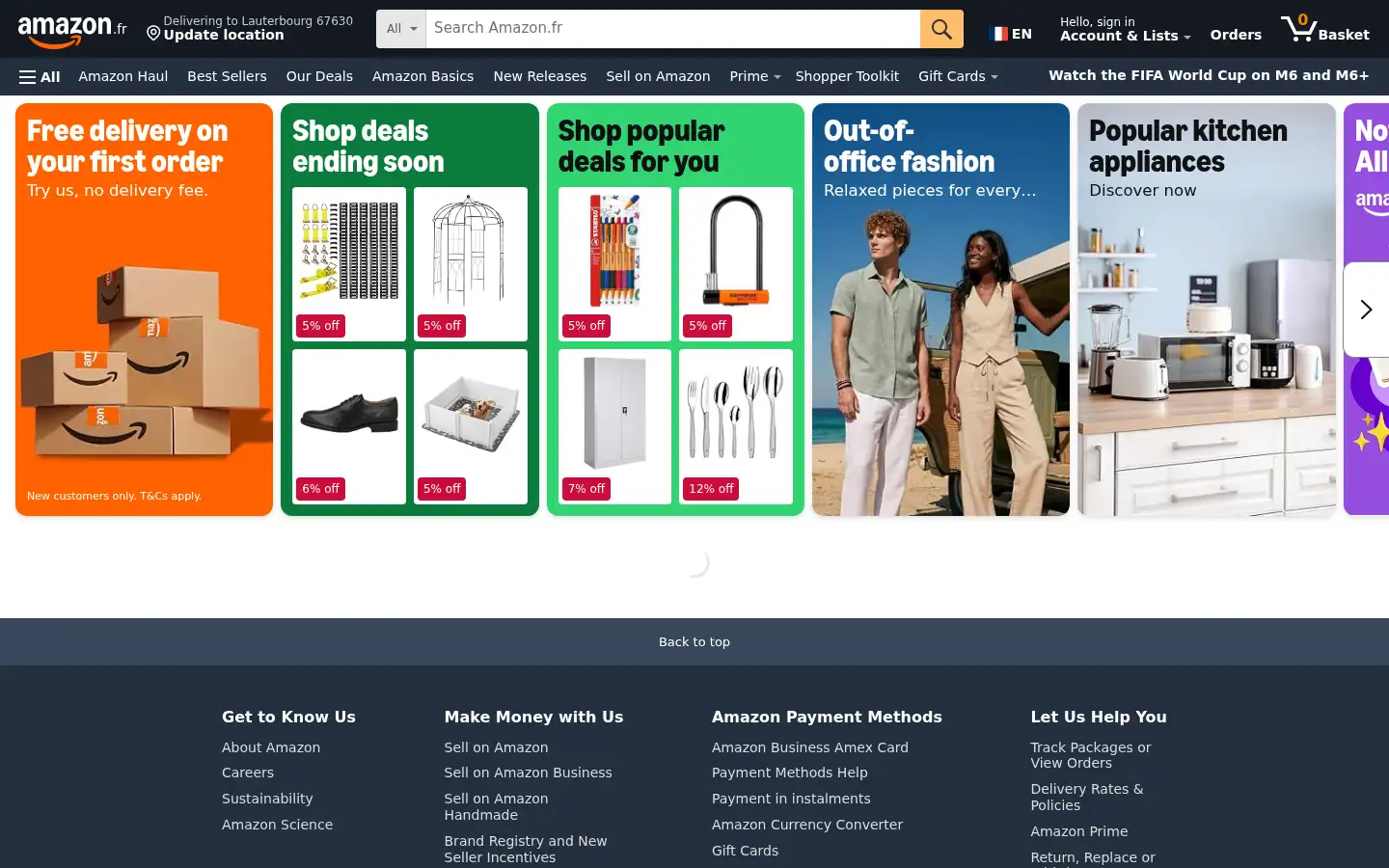
Task: Select the ratchet straps deal thumbnail
Action: coord(349,263)
